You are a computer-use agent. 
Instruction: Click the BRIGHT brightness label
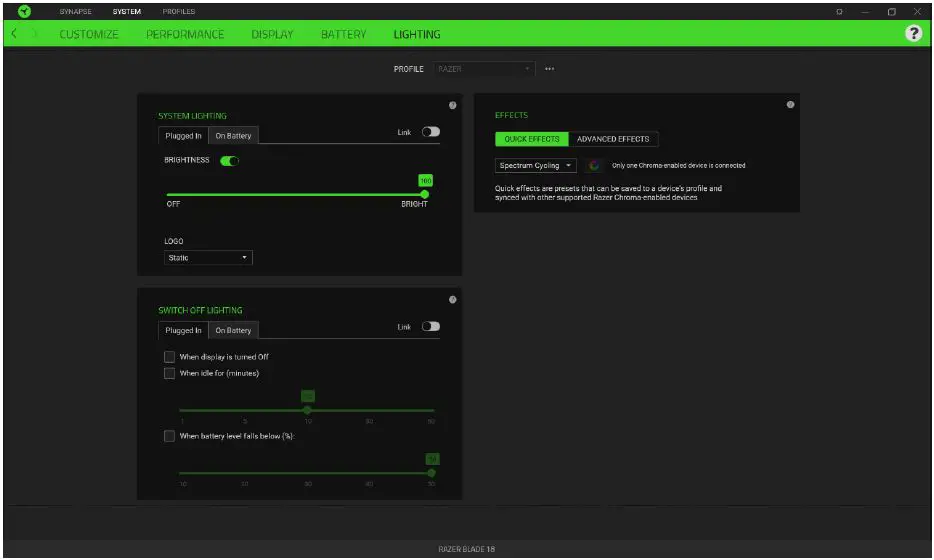[x=415, y=204]
